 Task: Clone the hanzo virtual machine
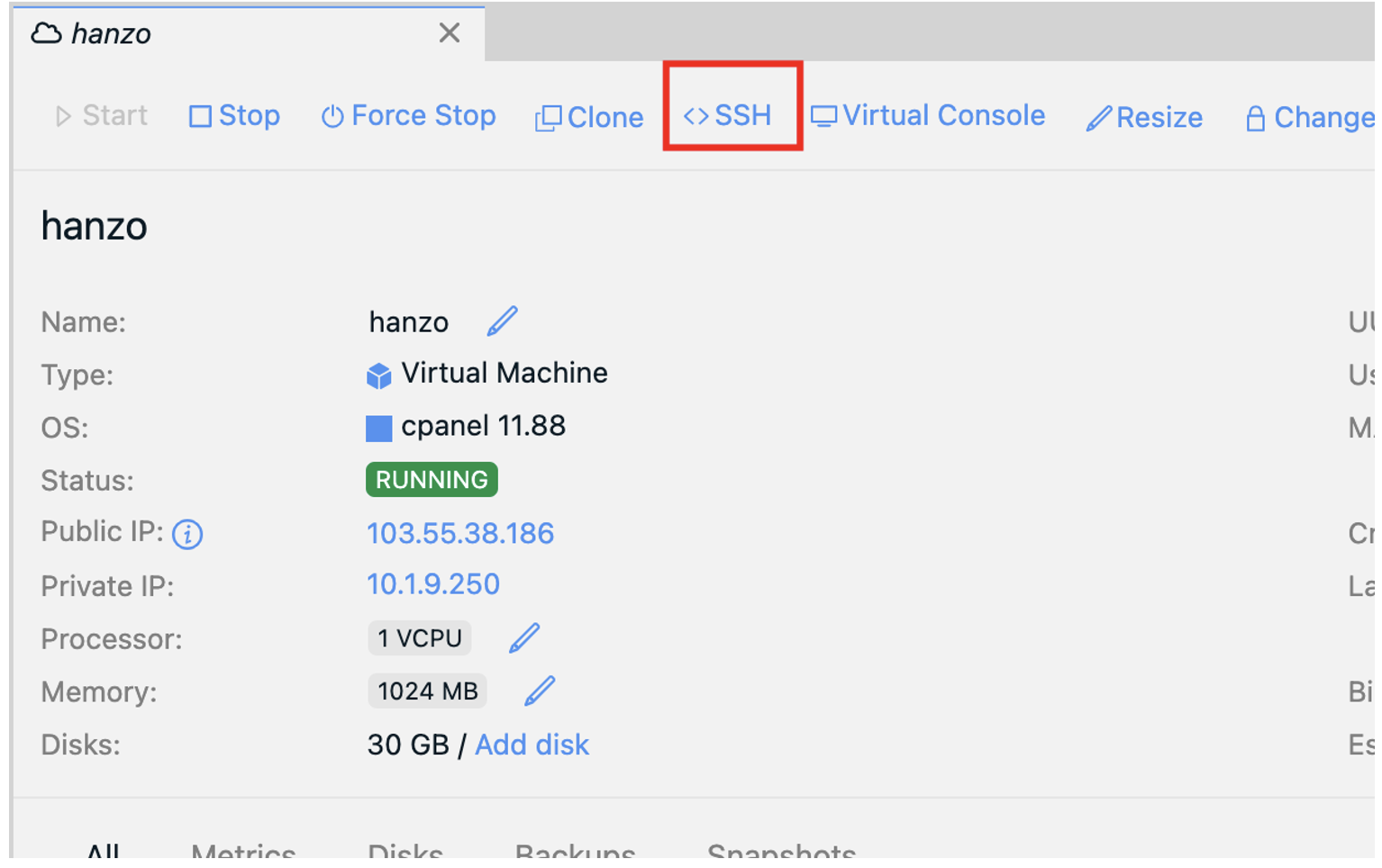(589, 116)
